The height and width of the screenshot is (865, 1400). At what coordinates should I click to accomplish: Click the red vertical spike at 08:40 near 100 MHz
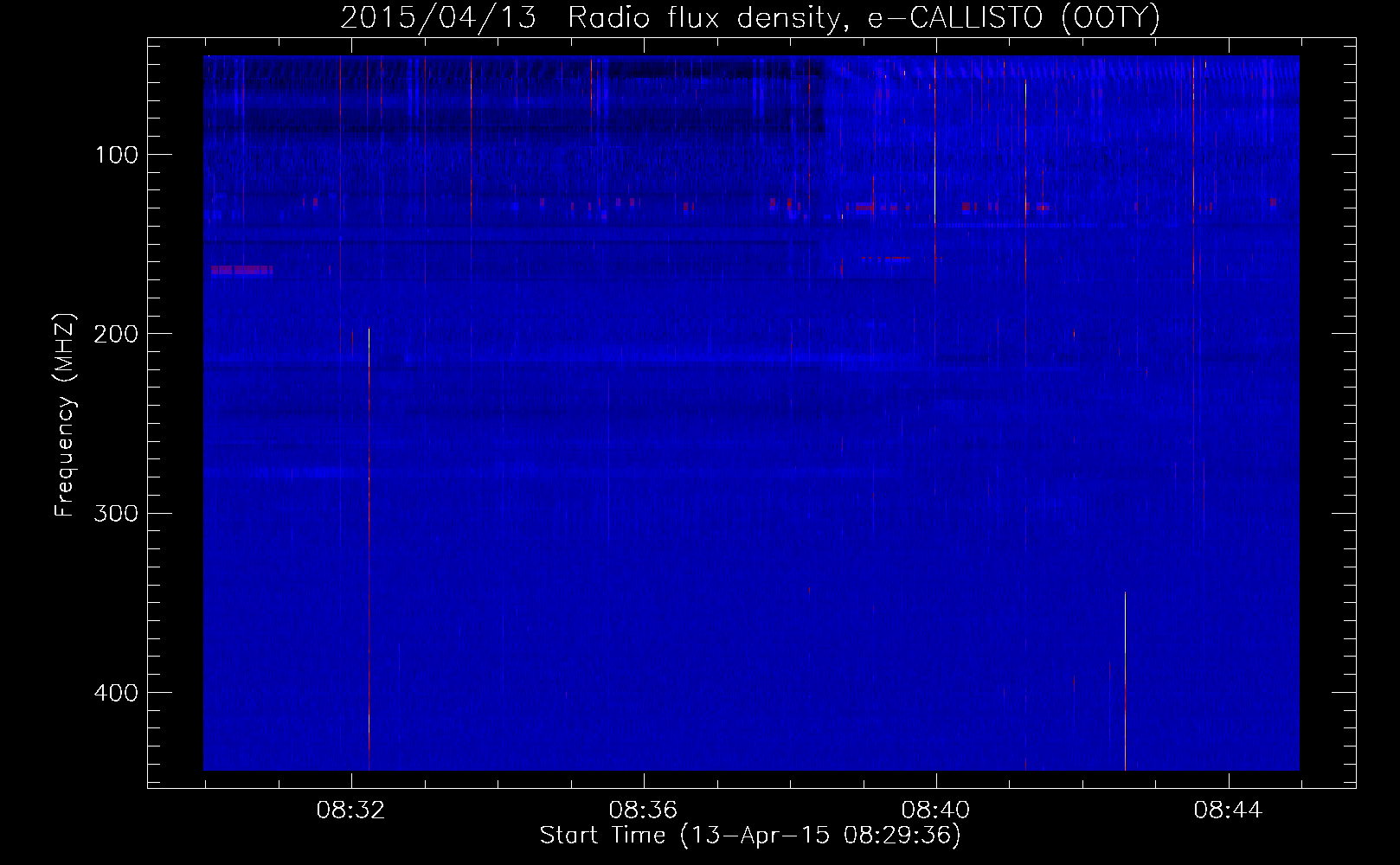pos(934,170)
